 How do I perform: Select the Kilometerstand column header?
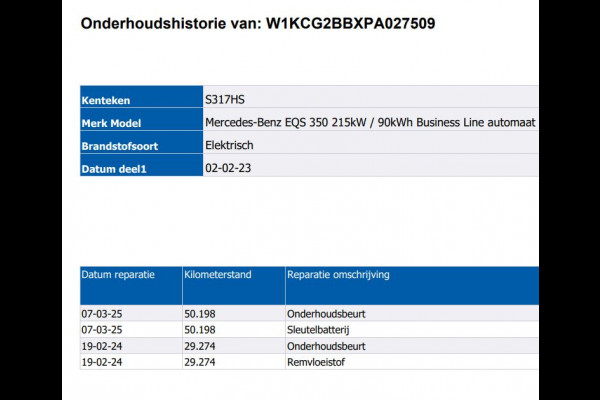click(x=218, y=273)
